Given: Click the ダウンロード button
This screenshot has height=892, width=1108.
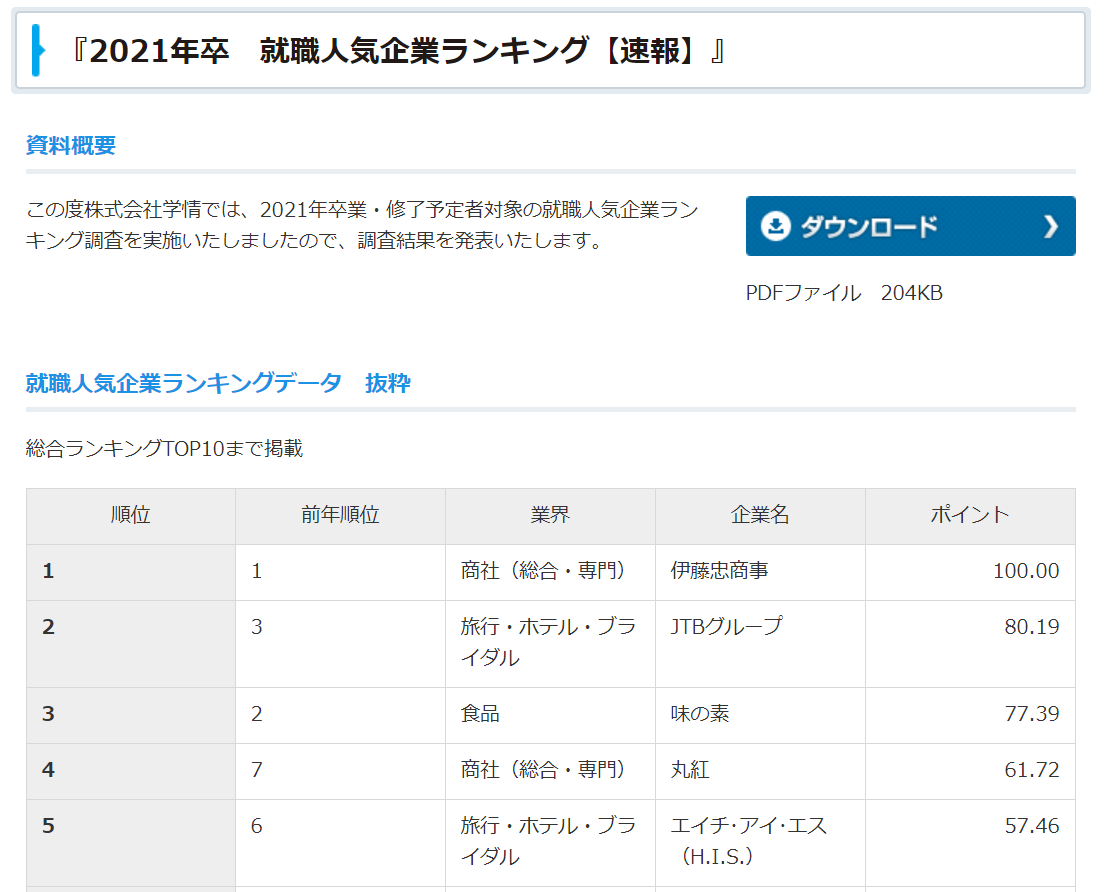Looking at the screenshot, I should coord(910,226).
